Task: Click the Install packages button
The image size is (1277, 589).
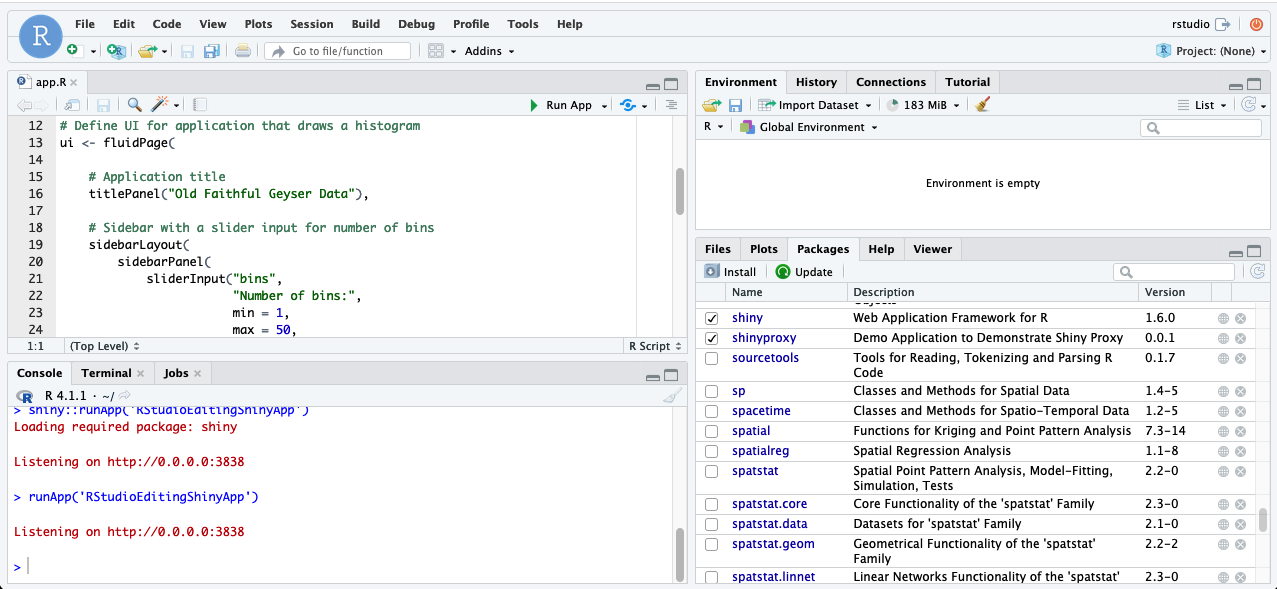Action: pyautogui.click(x=730, y=272)
